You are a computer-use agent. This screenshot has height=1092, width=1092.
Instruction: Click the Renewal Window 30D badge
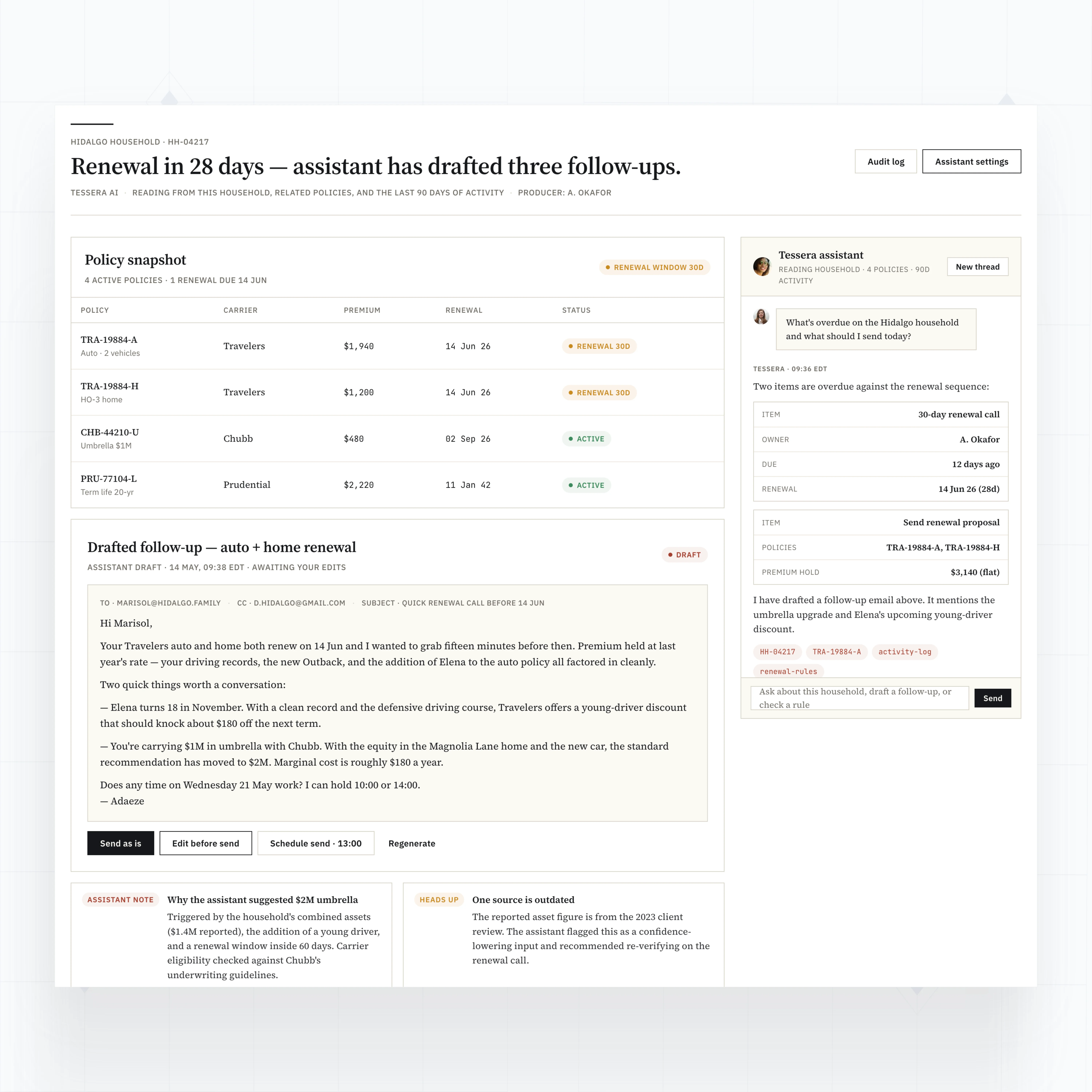[654, 267]
